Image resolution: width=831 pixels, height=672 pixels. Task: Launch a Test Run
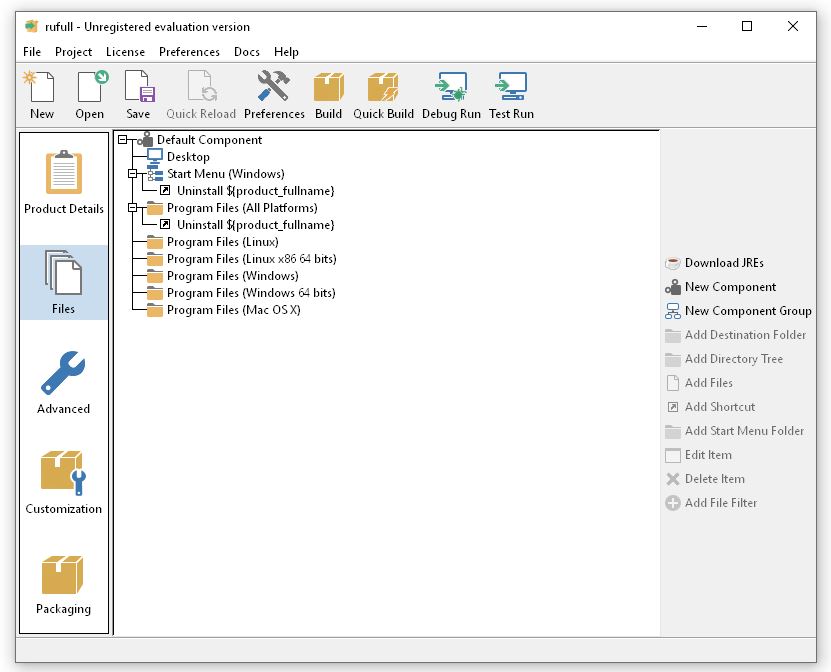pyautogui.click(x=510, y=90)
